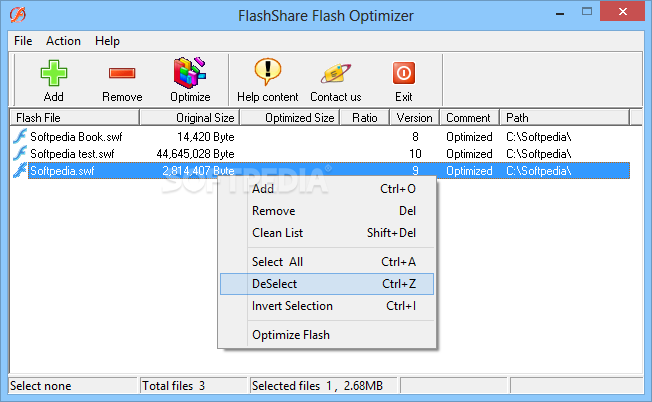Image resolution: width=652 pixels, height=402 pixels.
Task: Click the 14,420 Byte size cell
Action: [205, 137]
